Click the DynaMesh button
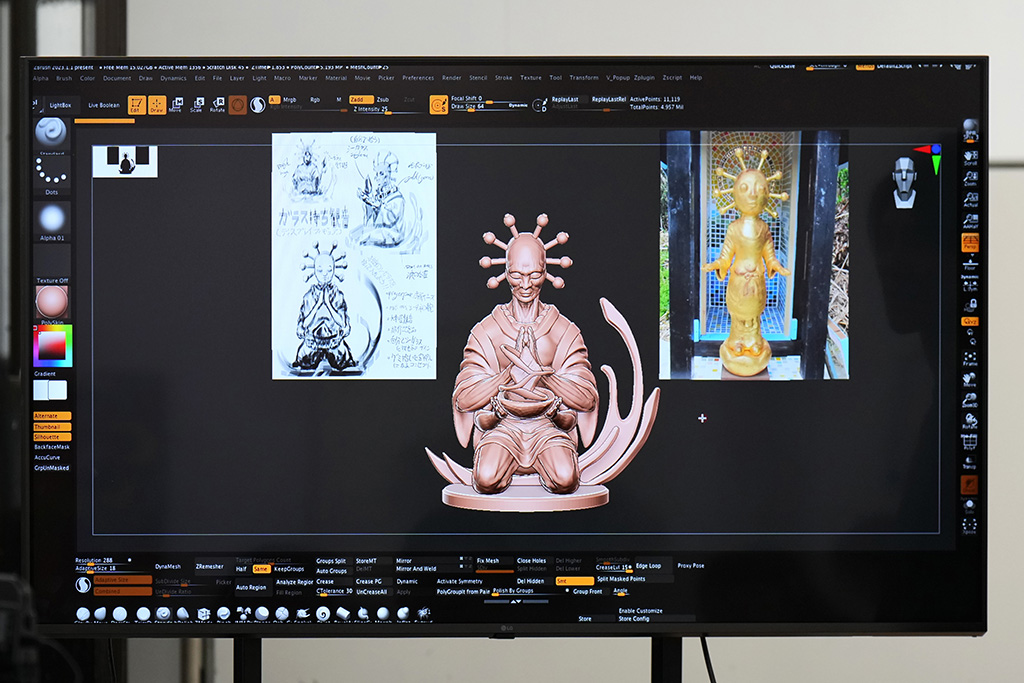 [168, 567]
